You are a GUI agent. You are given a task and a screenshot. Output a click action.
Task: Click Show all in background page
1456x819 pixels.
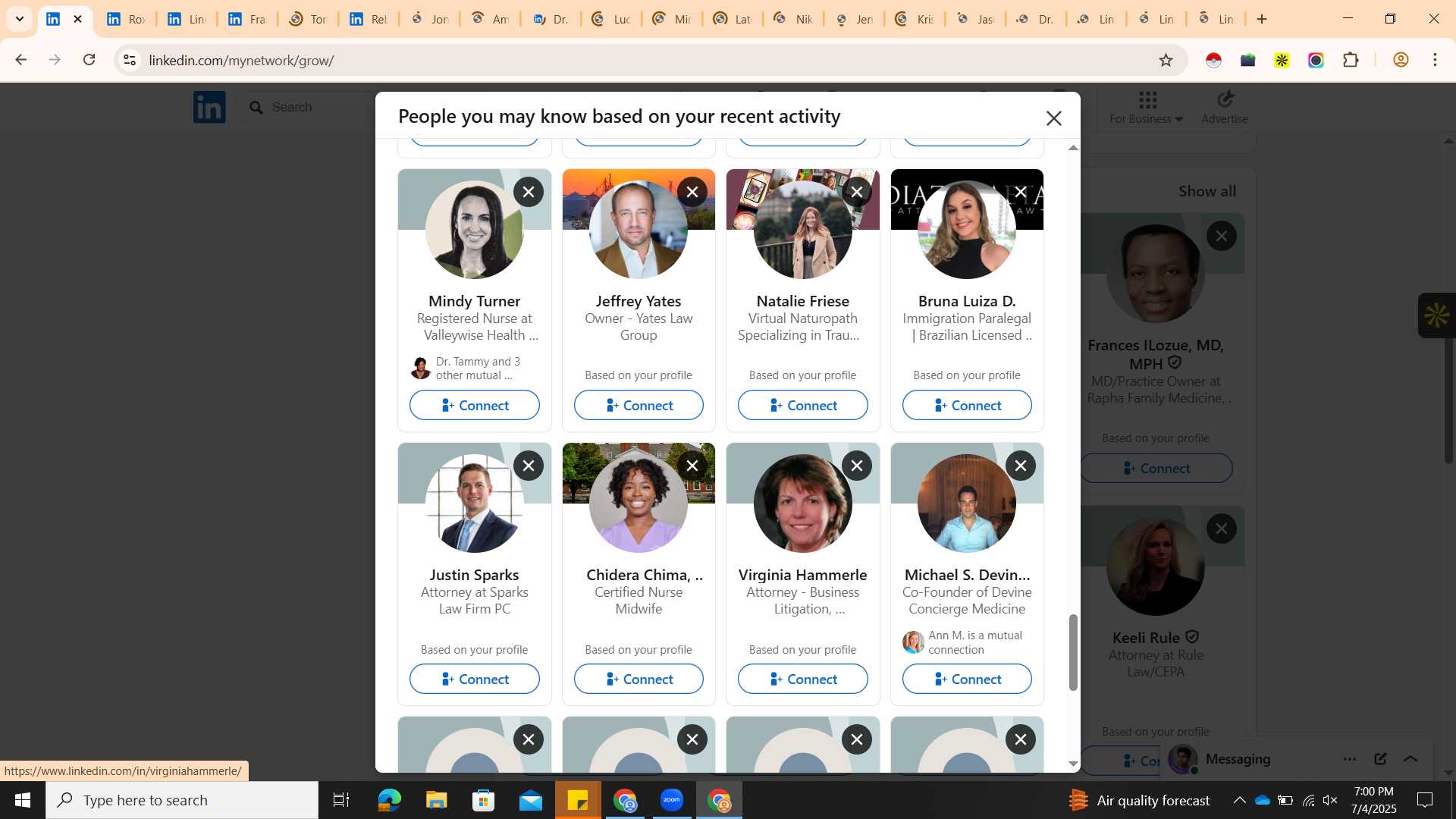[1207, 191]
